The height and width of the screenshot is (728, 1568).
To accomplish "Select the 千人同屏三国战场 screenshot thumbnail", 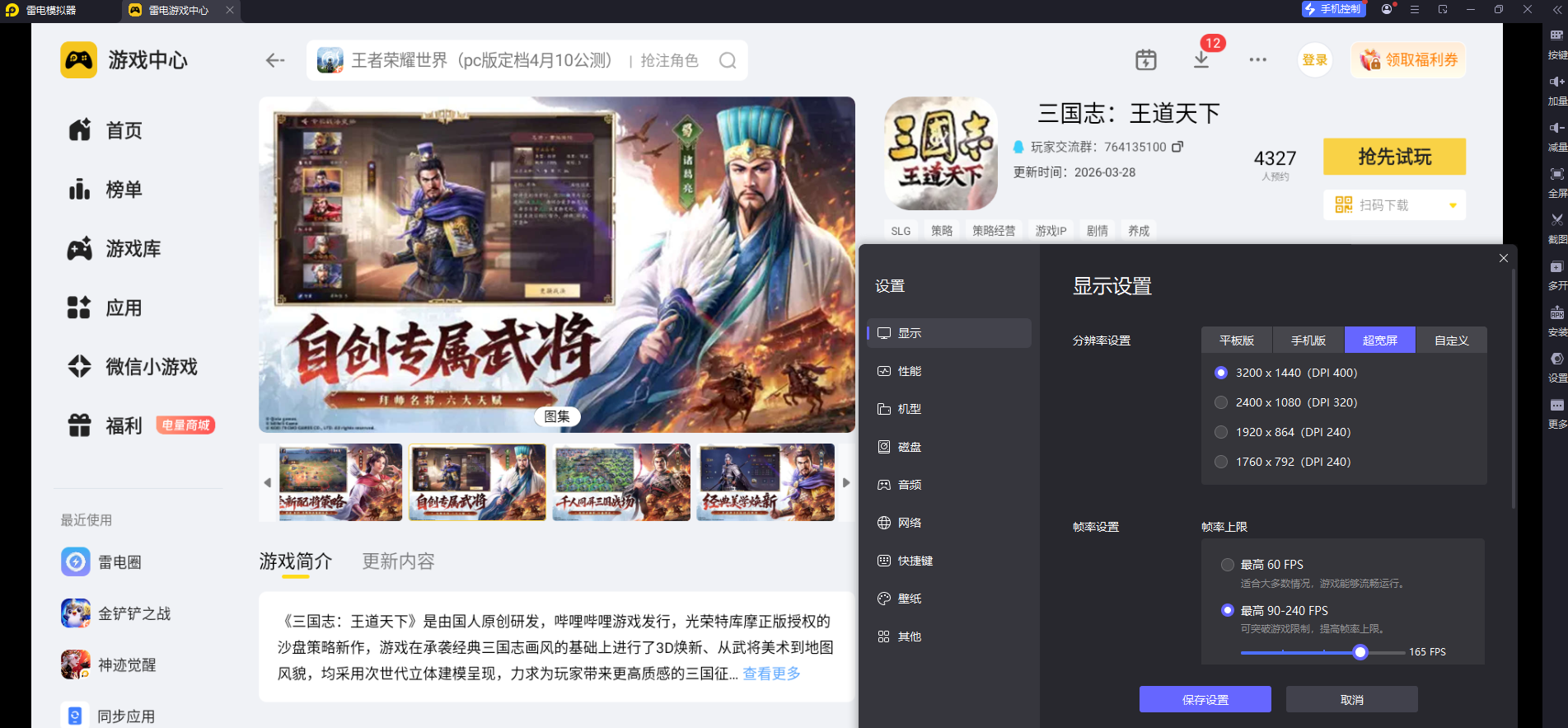I will tap(622, 482).
